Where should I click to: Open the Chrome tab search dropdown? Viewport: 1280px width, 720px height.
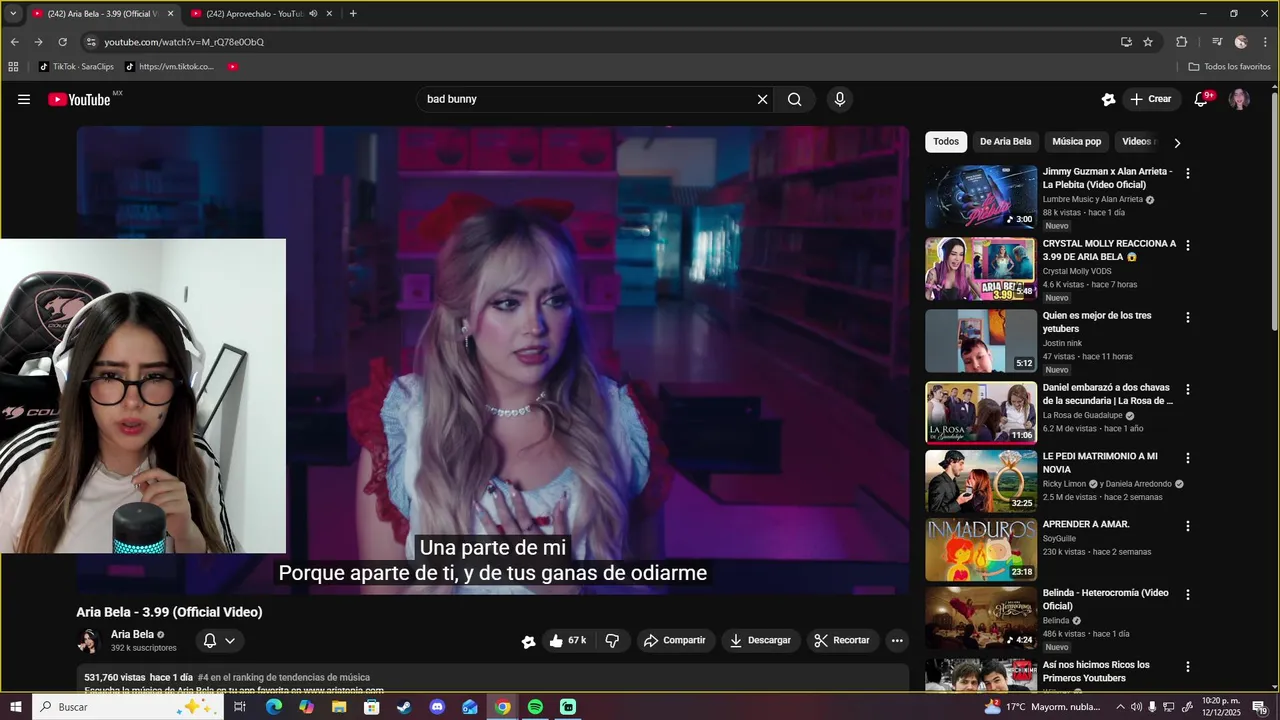click(x=13, y=14)
